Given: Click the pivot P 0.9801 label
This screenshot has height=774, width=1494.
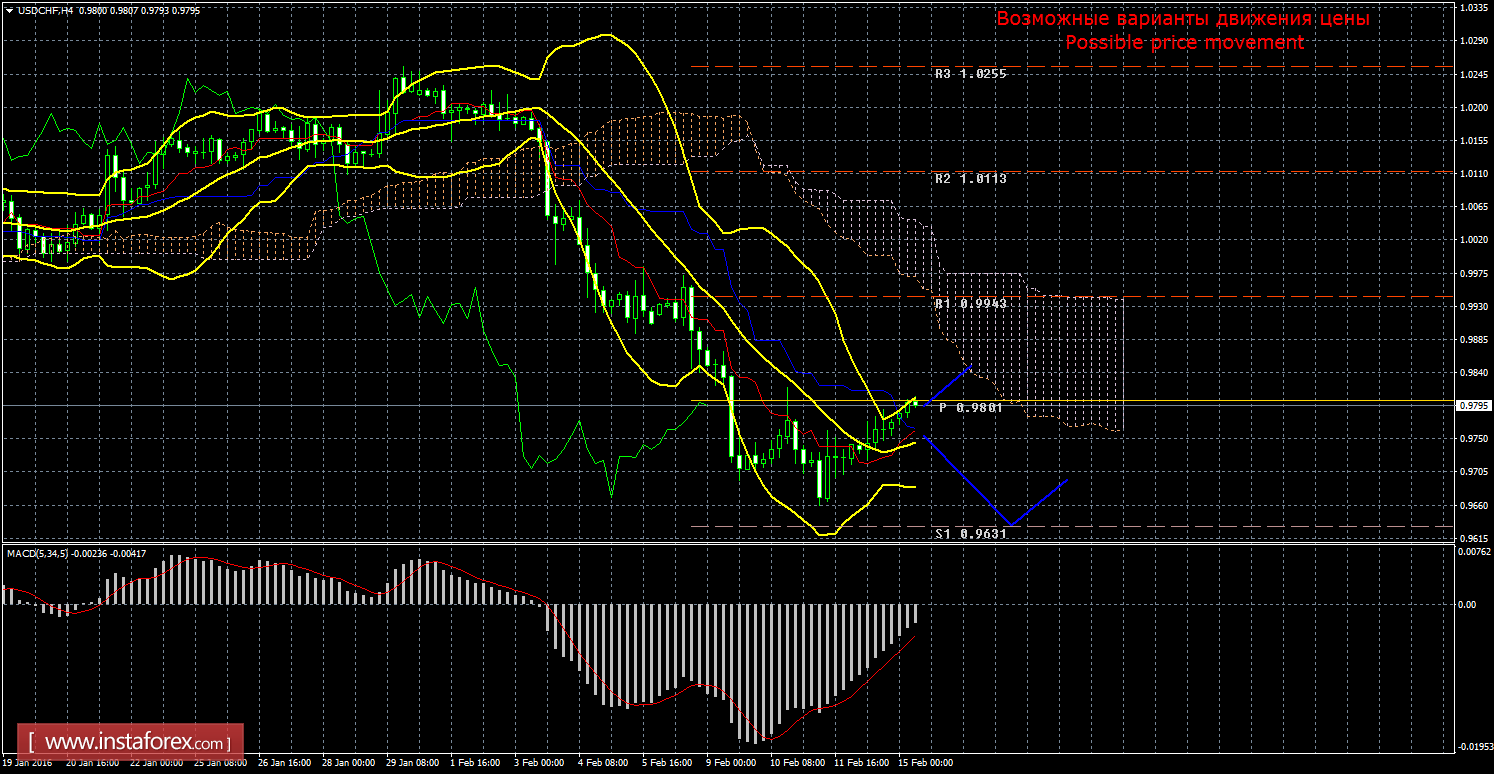Looking at the screenshot, I should click(x=971, y=408).
